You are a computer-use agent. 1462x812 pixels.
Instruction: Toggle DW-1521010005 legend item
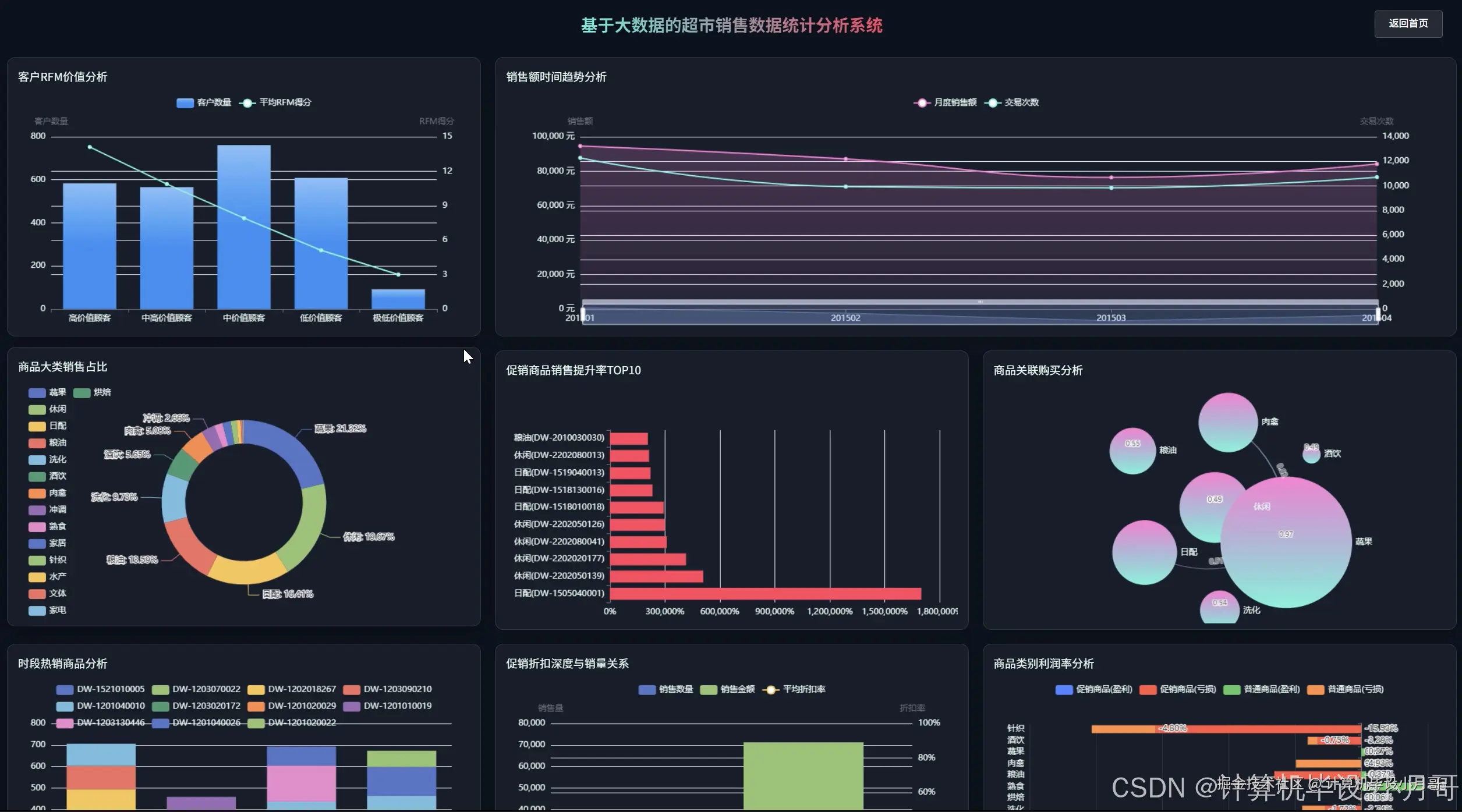(x=65, y=690)
